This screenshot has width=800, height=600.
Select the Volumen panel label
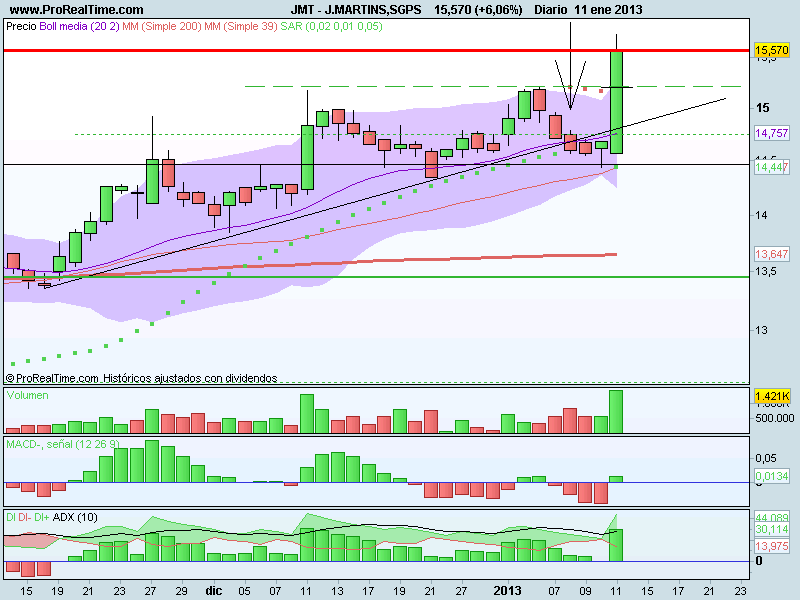point(28,395)
